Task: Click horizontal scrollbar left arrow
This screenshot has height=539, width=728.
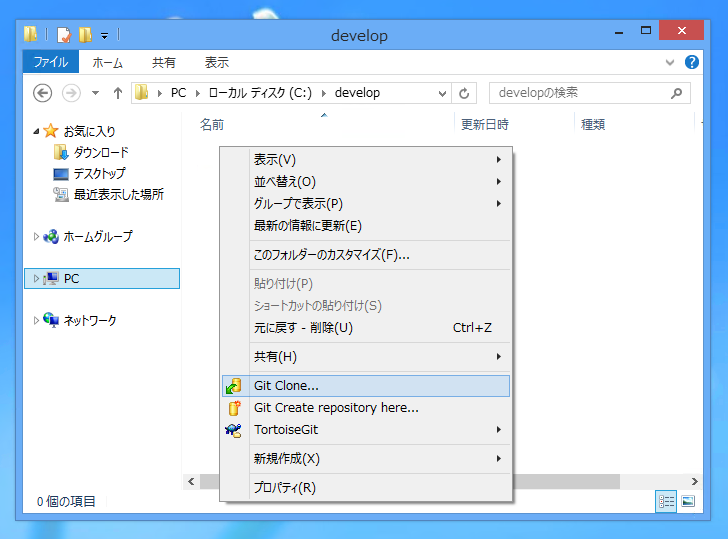Action: pos(191,481)
